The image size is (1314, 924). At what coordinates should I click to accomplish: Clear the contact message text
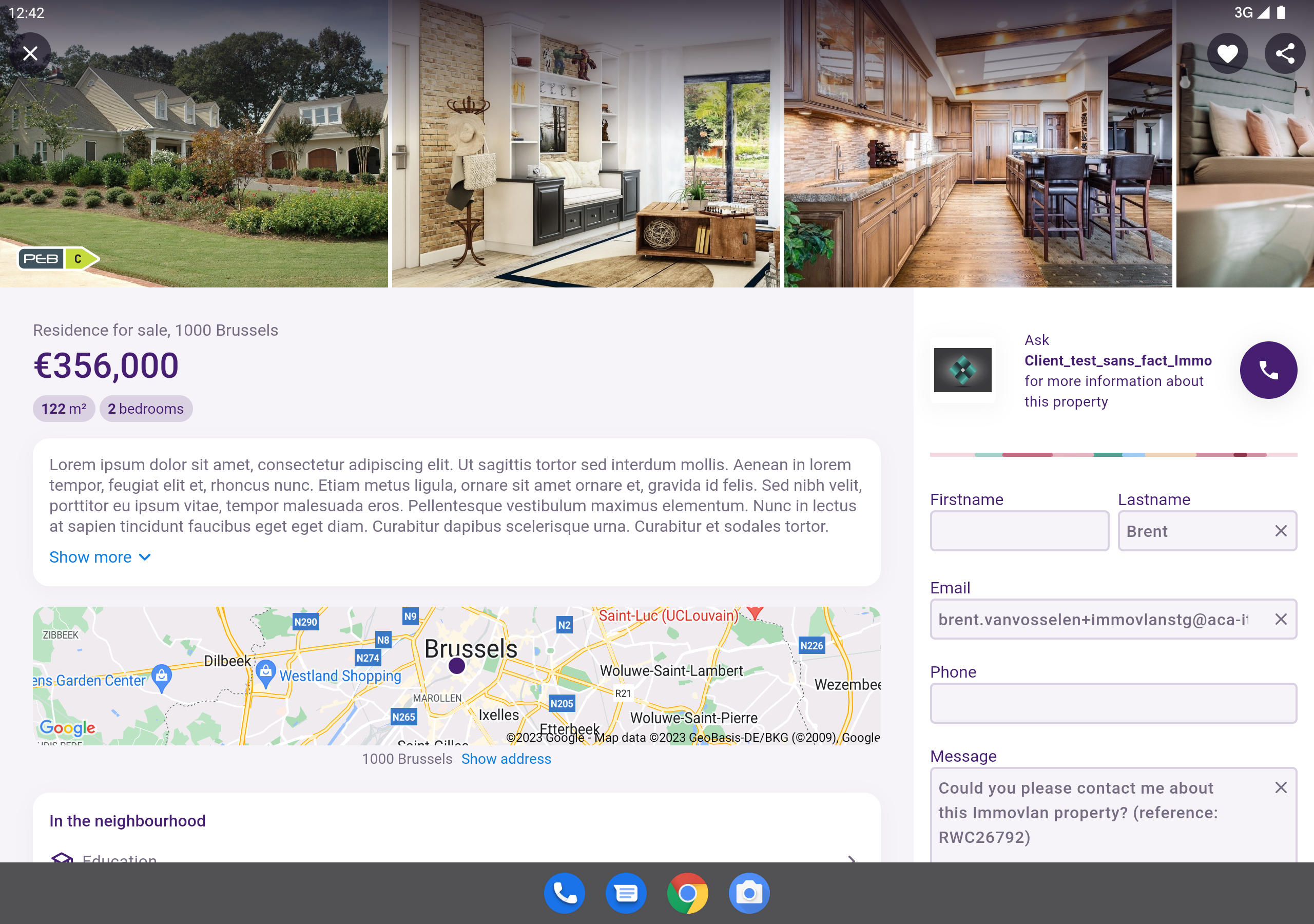(x=1280, y=788)
